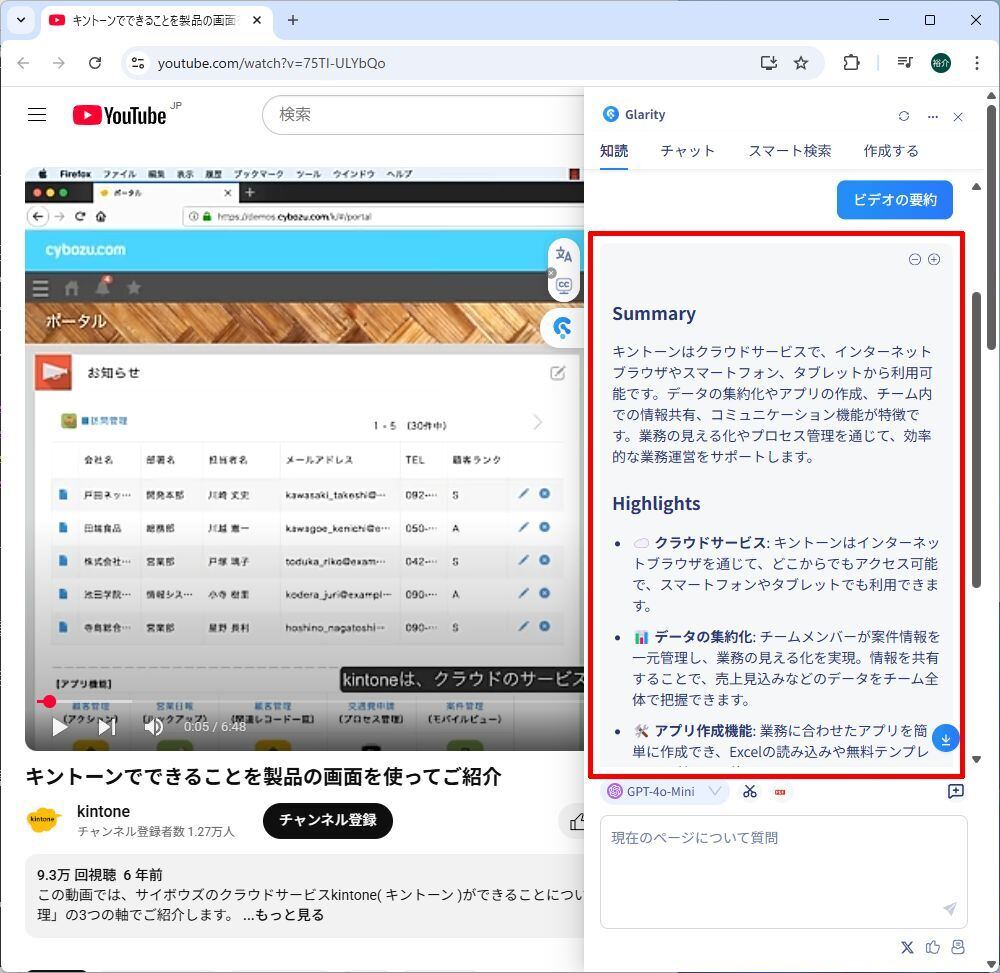Click the video title text
This screenshot has width=1000, height=973.
[263, 777]
